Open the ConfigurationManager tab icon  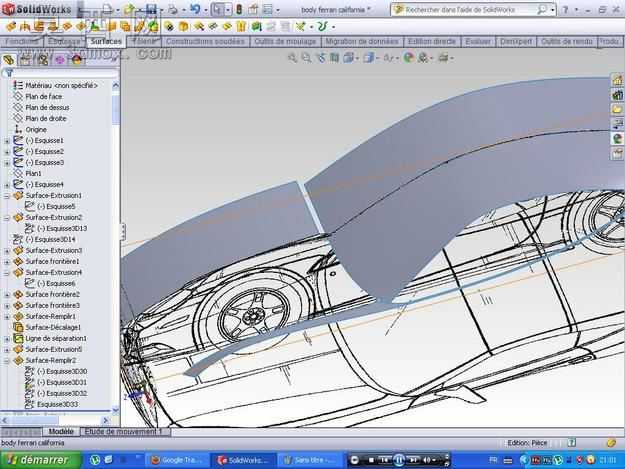tap(42, 60)
